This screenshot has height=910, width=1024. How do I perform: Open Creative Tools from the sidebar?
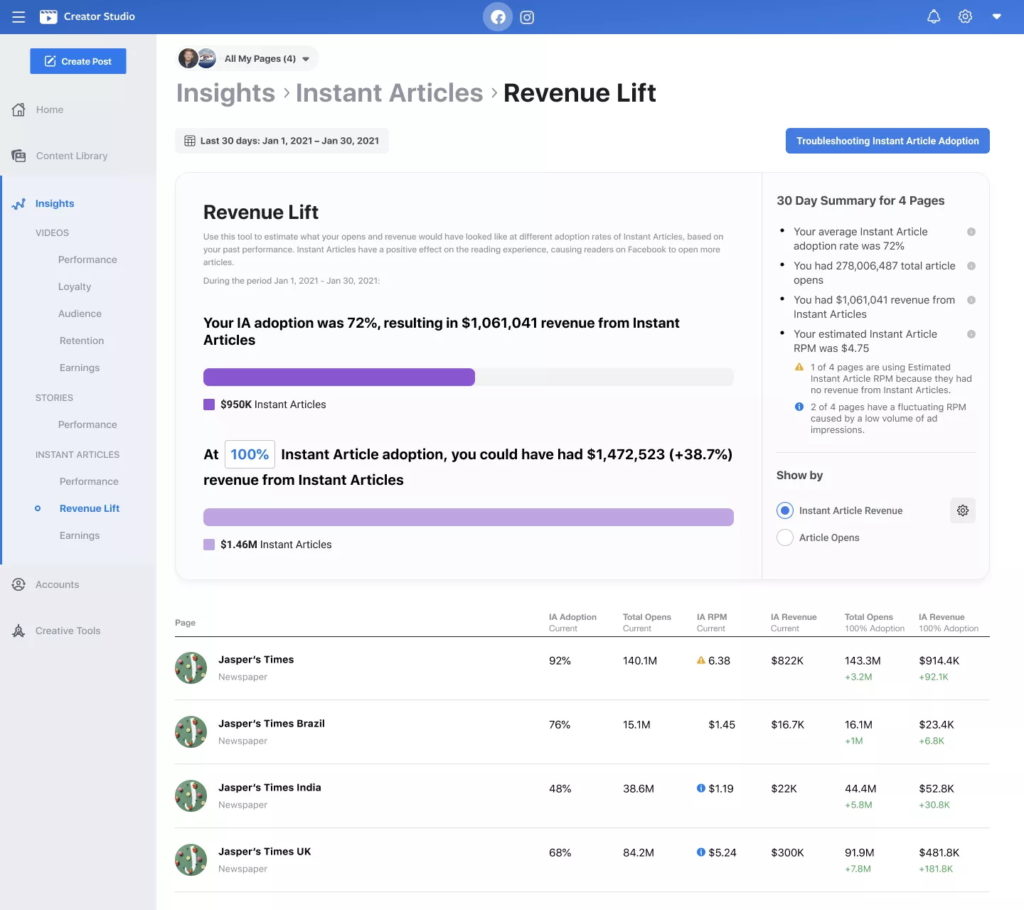(58, 630)
